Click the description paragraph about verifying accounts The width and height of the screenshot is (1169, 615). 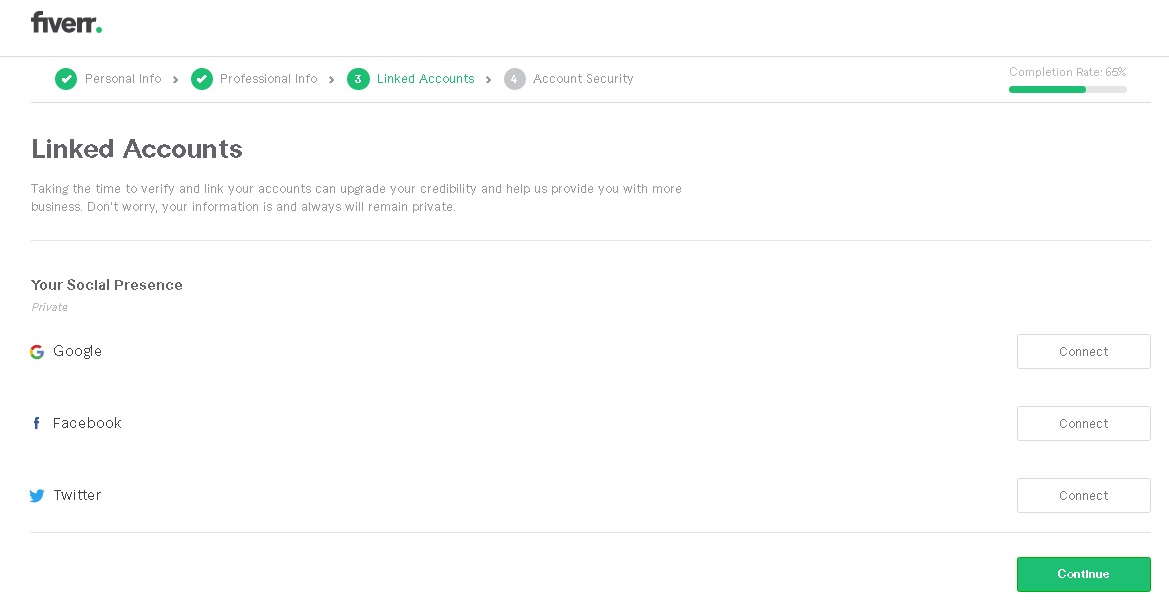point(356,198)
